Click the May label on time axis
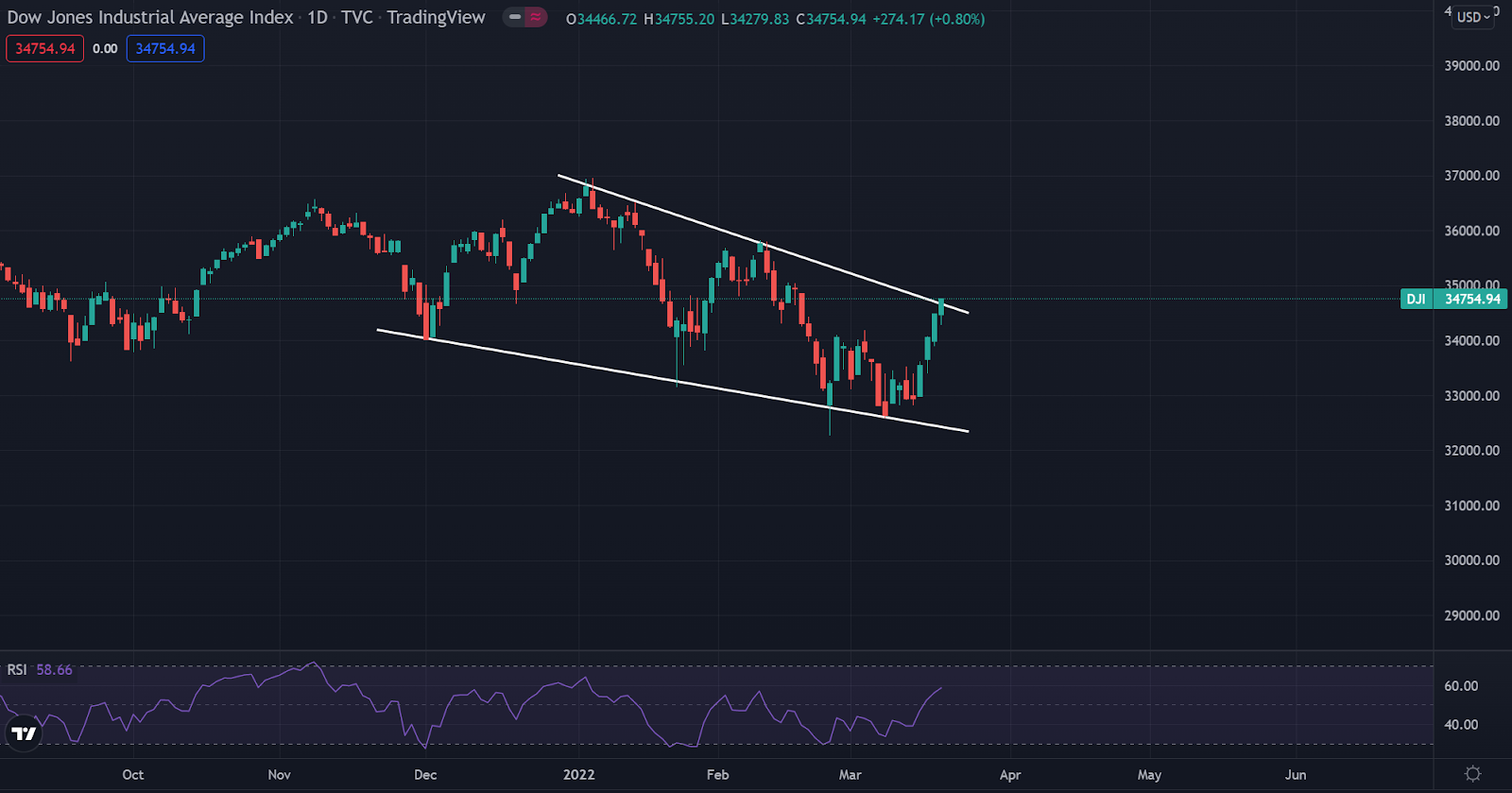The width and height of the screenshot is (1512, 793). pos(1149,775)
